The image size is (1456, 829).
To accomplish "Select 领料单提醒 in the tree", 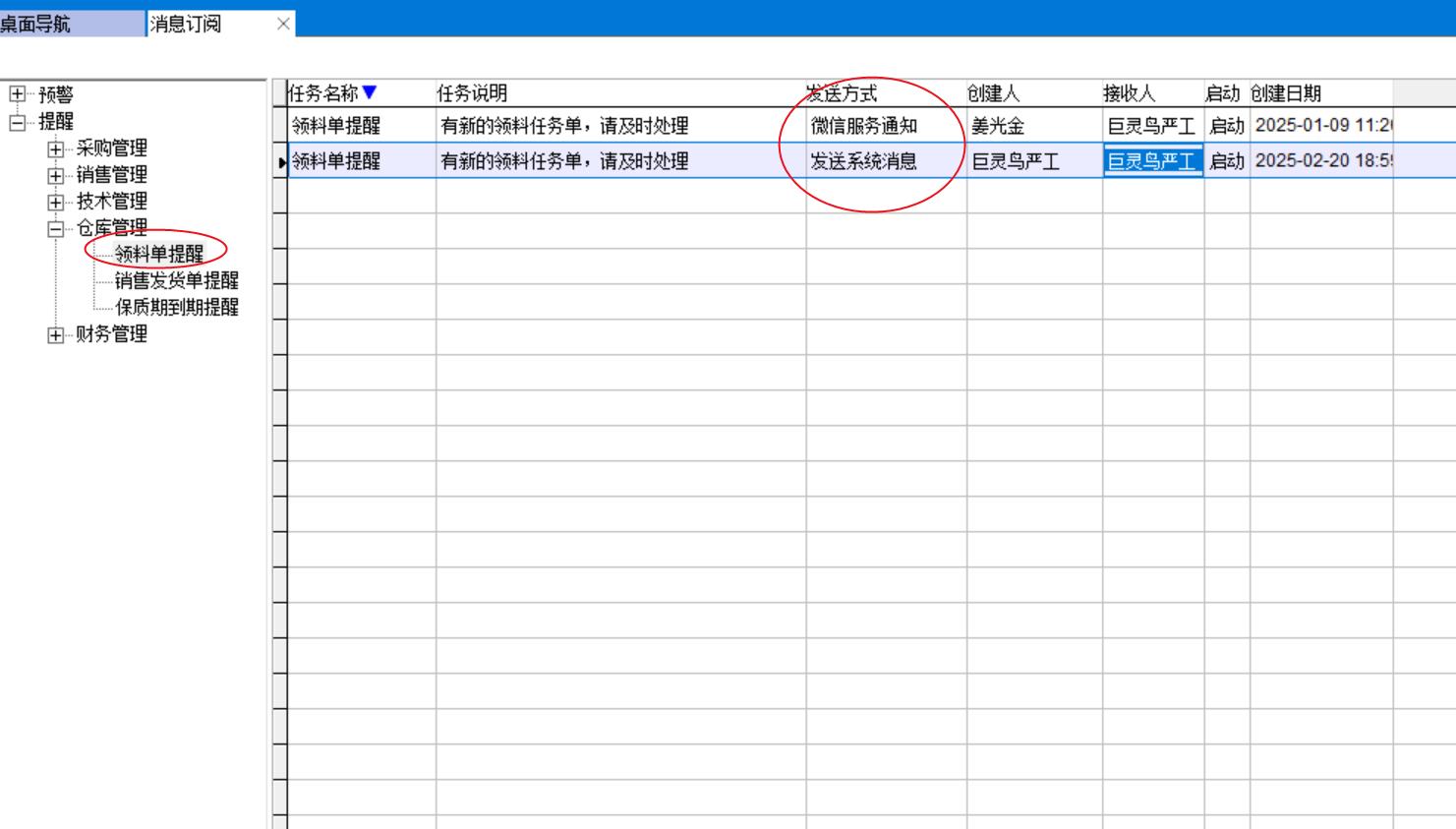I will coord(158,254).
